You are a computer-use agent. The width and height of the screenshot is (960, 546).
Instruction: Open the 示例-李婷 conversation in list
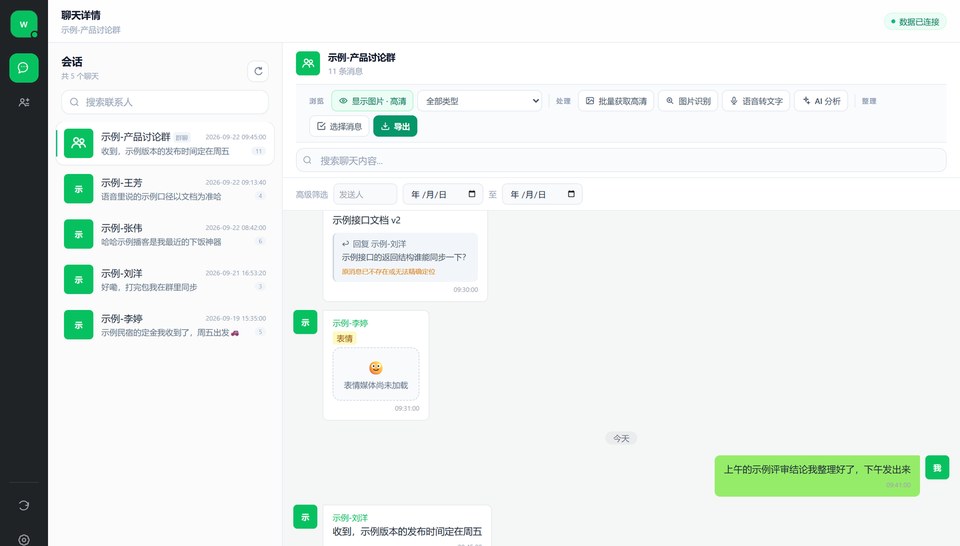(165, 325)
